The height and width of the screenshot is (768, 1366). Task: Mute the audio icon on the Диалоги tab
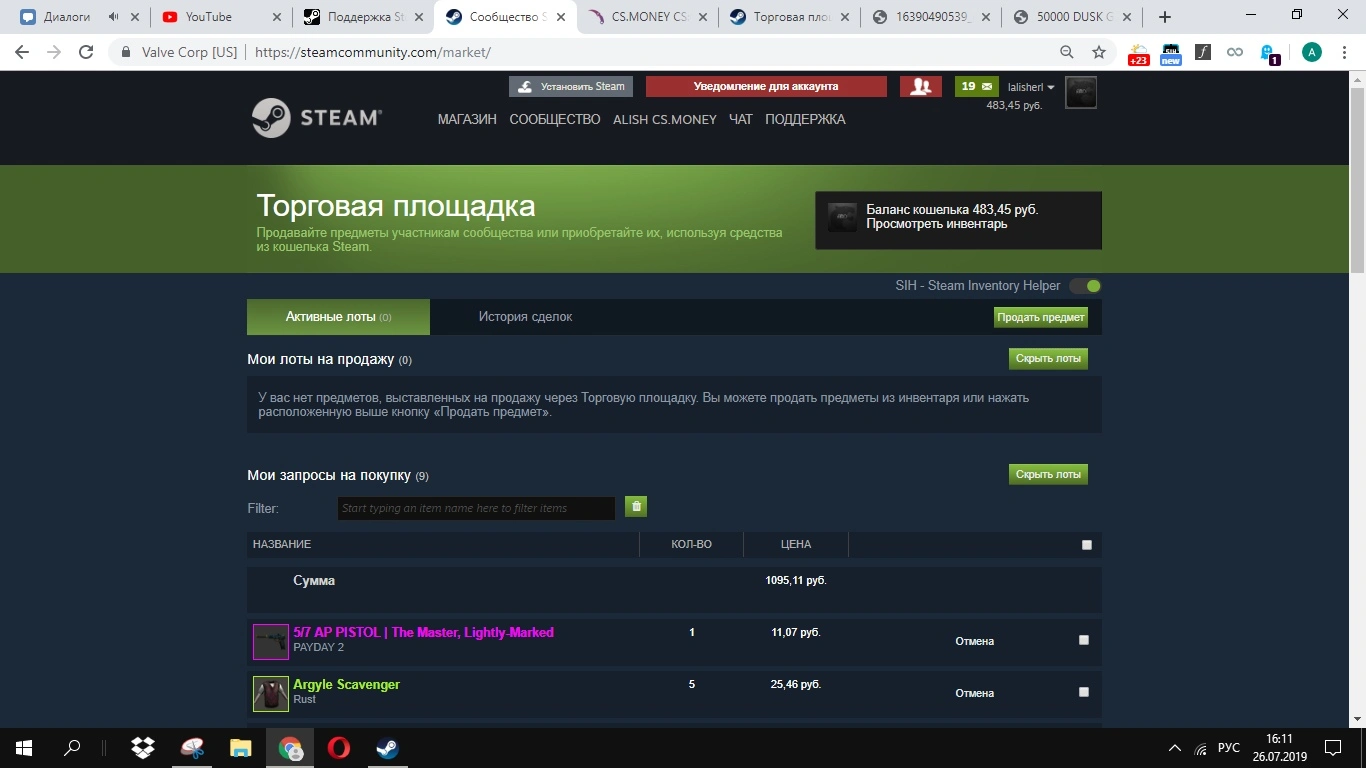112,17
